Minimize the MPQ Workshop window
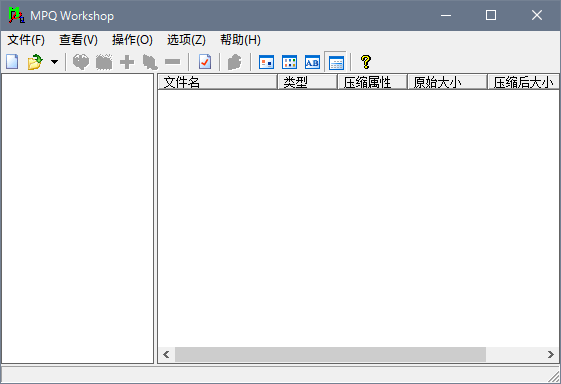 click(446, 15)
